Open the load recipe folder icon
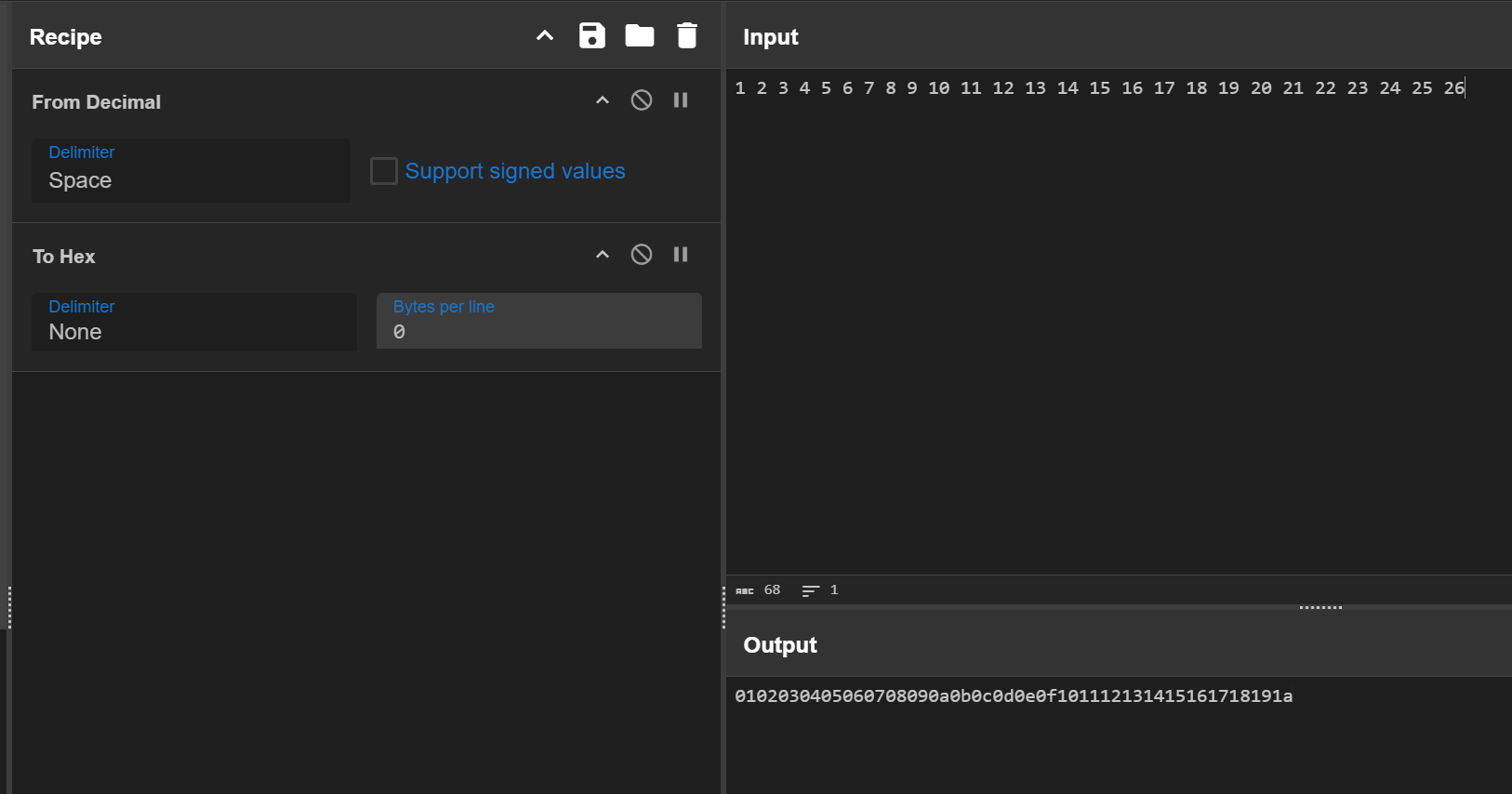The image size is (1512, 794). [639, 36]
